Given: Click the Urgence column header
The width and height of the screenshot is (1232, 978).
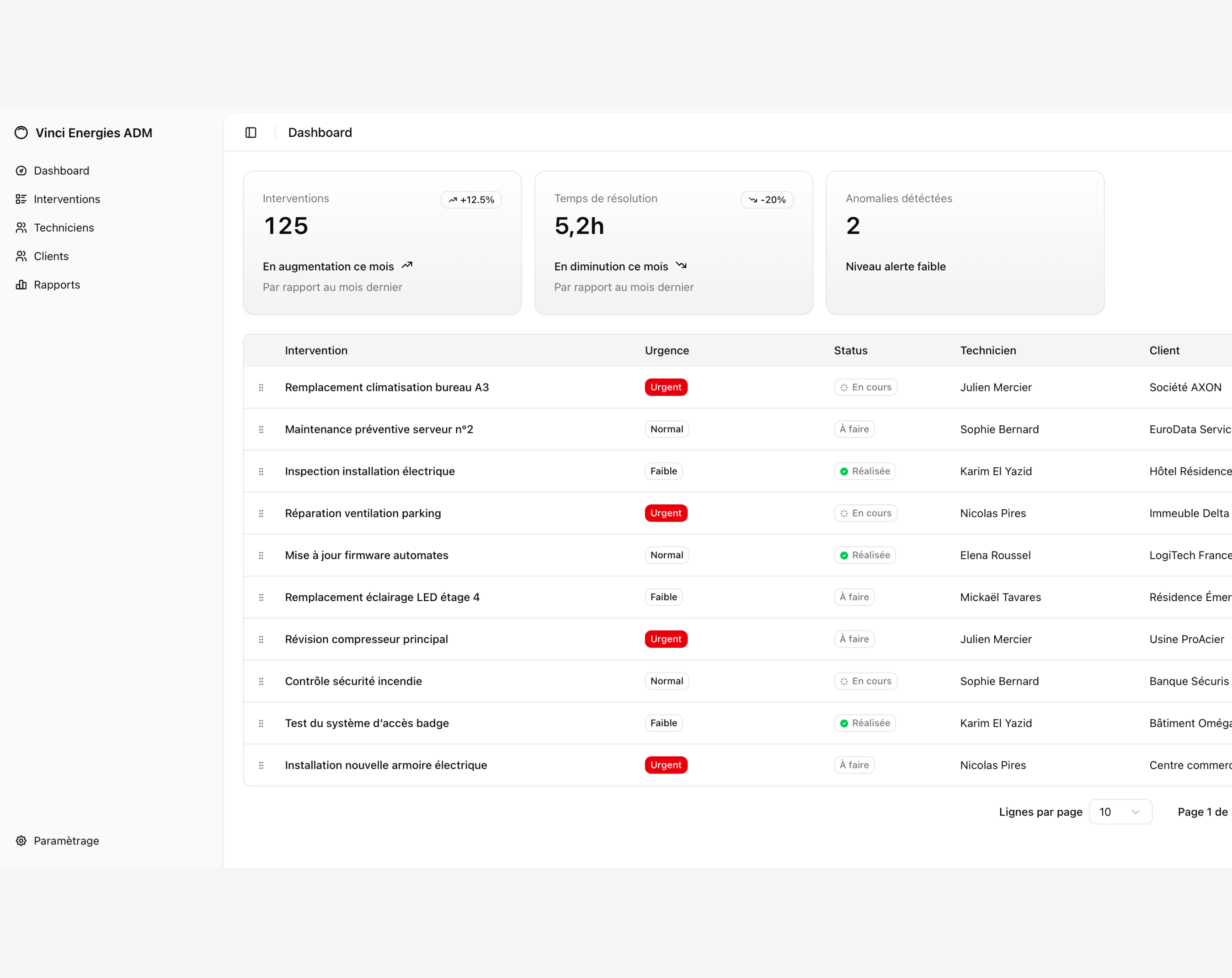Looking at the screenshot, I should [x=667, y=350].
